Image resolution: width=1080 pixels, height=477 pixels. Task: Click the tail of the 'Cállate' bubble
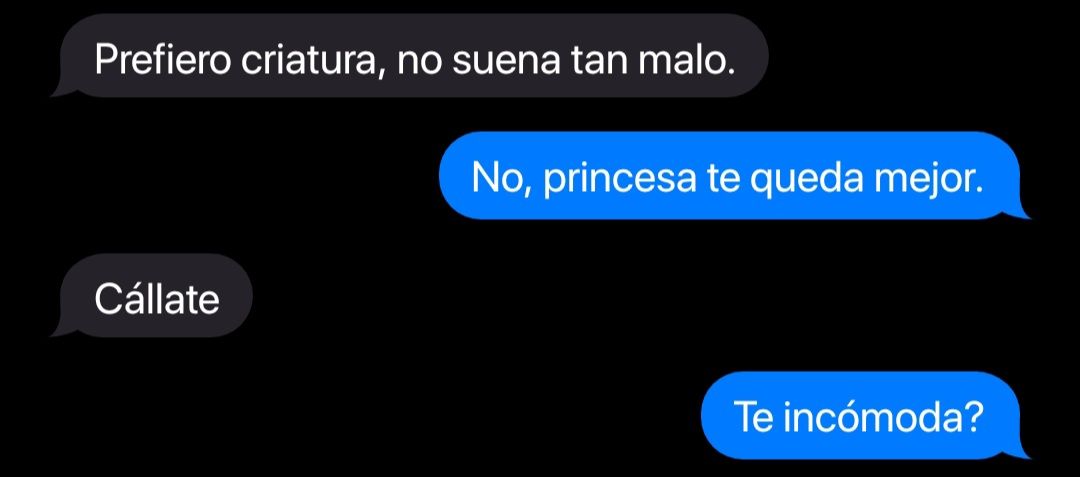[63, 330]
